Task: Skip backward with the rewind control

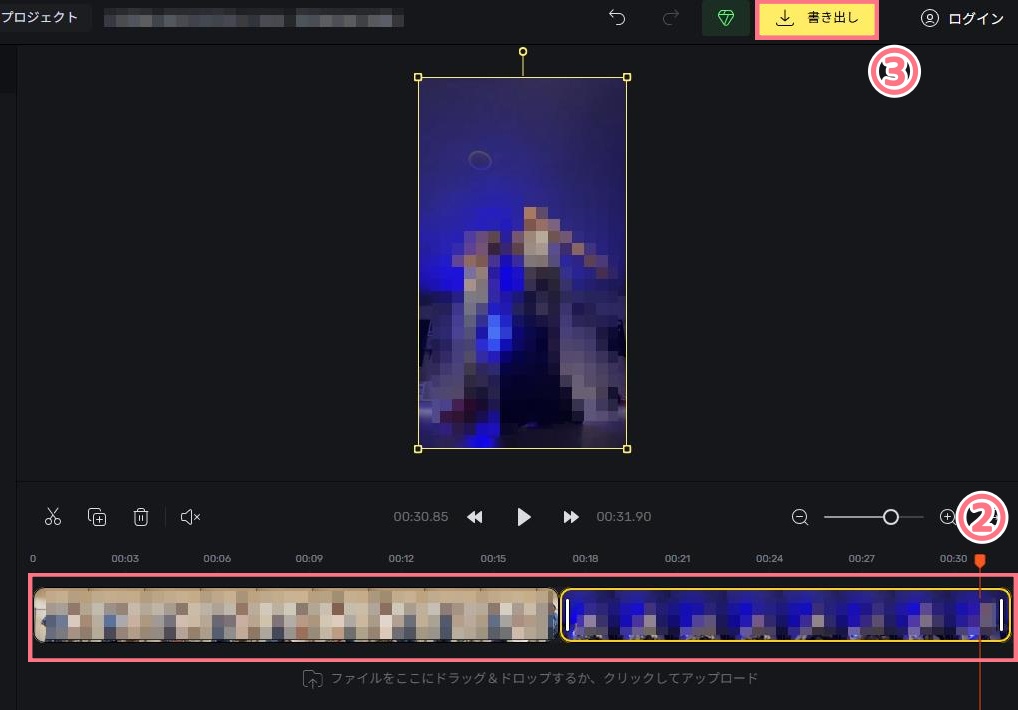Action: (x=475, y=517)
